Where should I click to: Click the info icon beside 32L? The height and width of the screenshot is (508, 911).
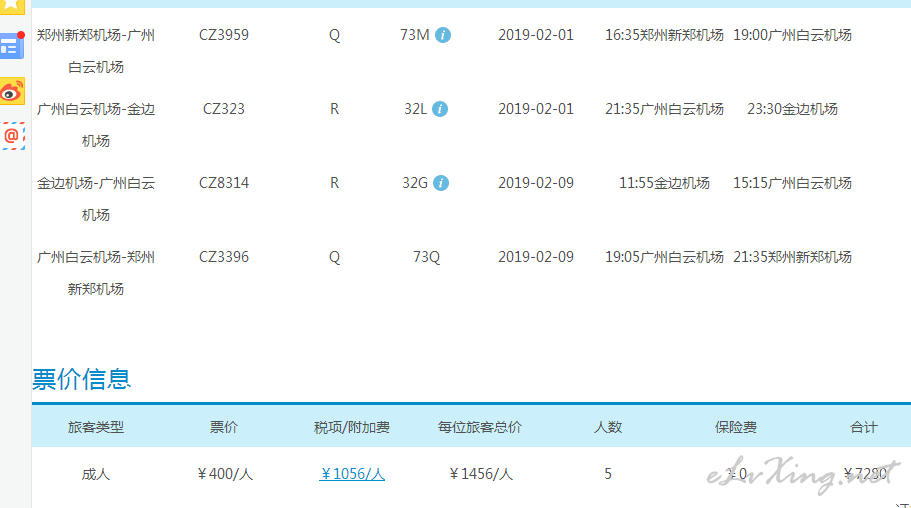coord(440,109)
